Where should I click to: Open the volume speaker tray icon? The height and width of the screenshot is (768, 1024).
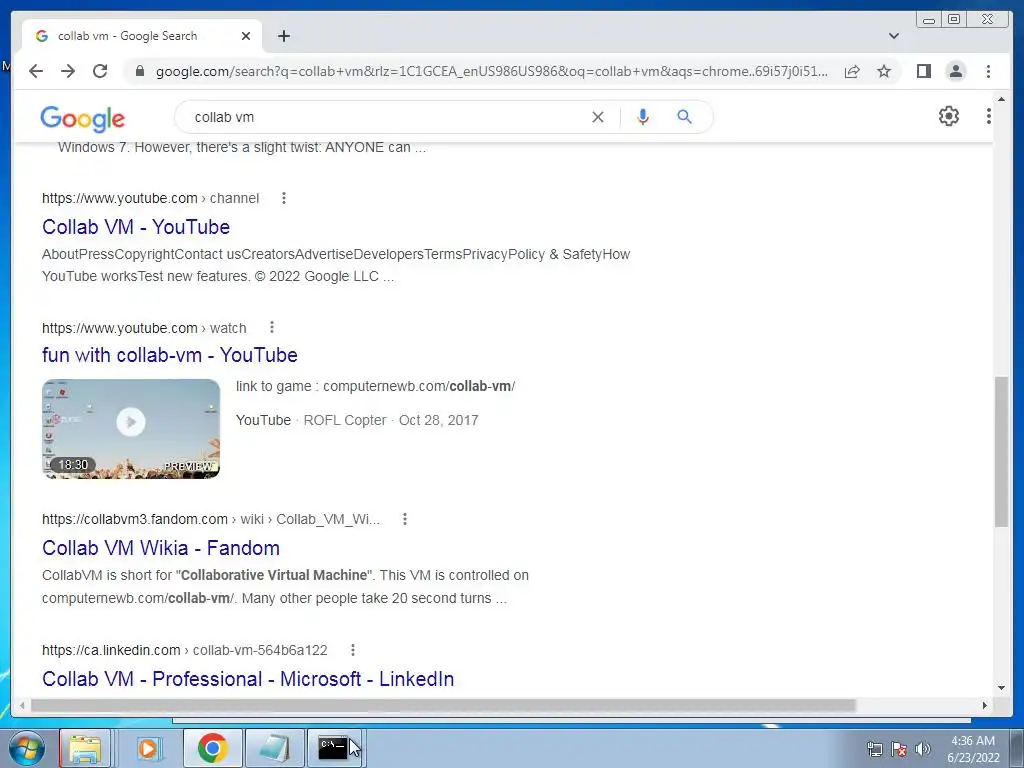[x=923, y=749]
